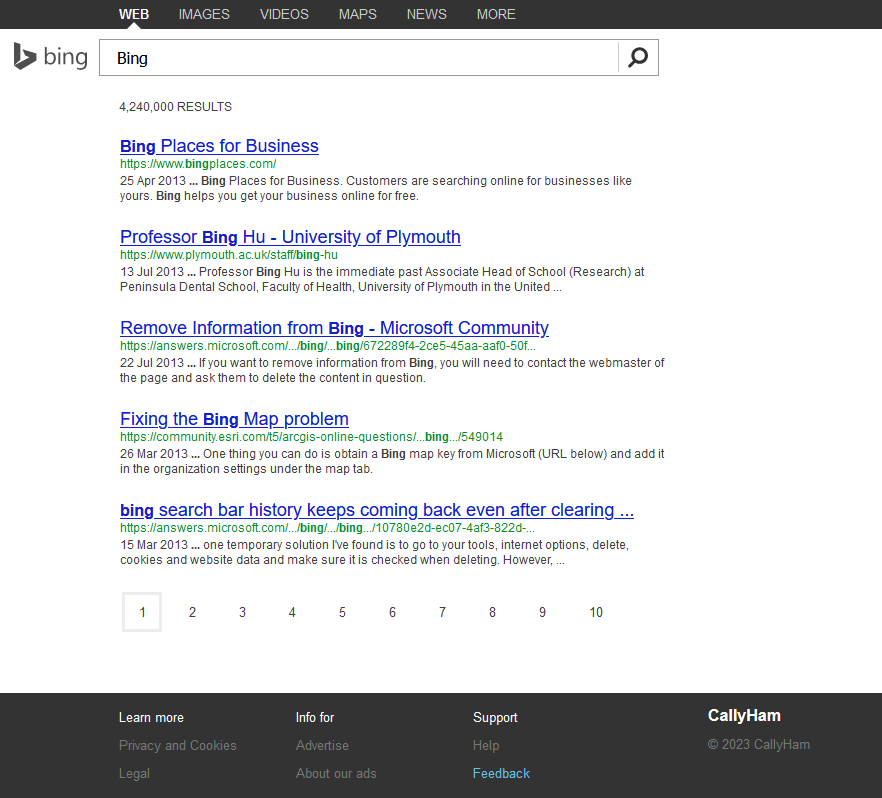Open bing search bar history result

377,510
